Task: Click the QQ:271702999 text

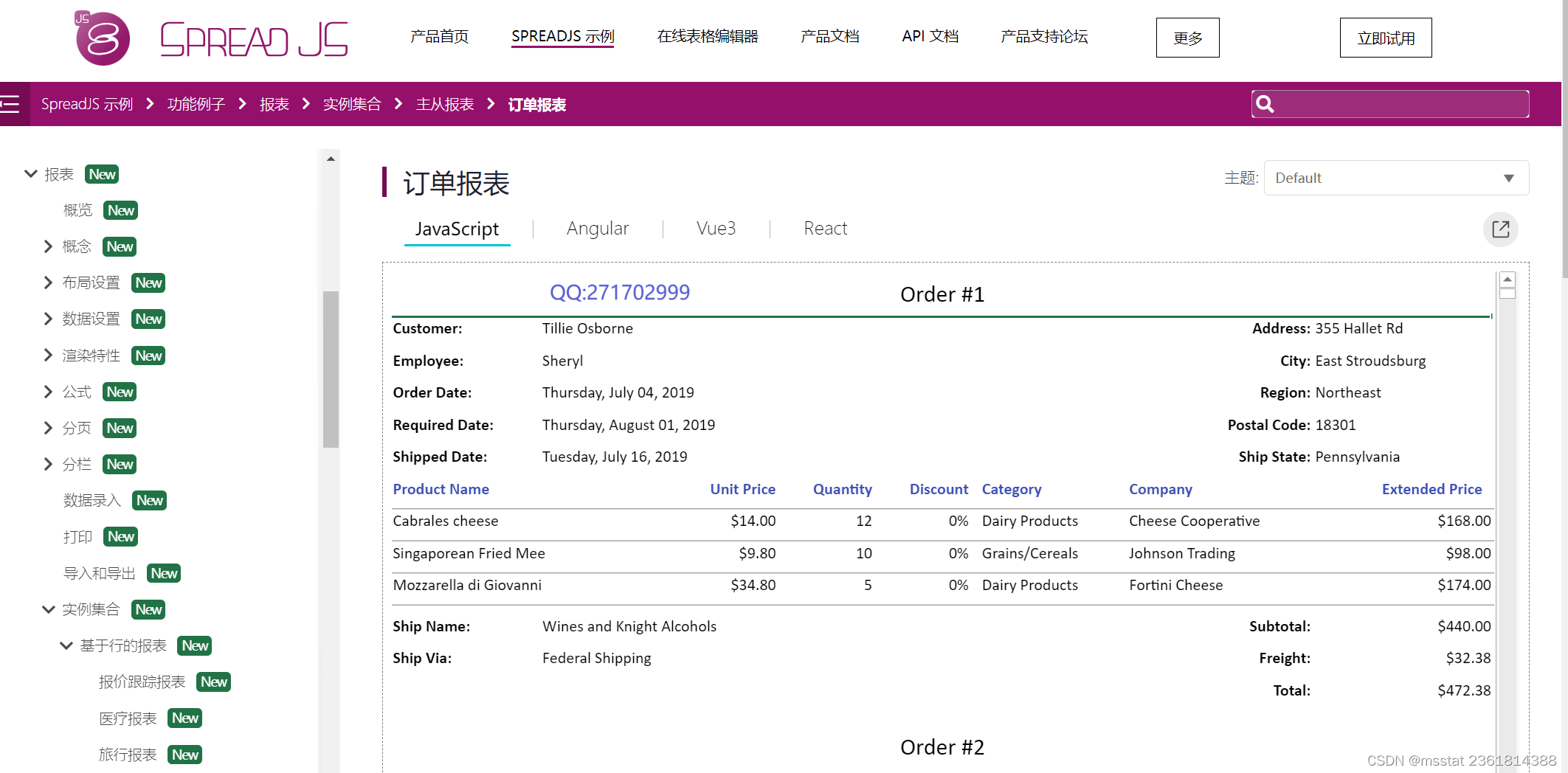Action: [x=620, y=292]
